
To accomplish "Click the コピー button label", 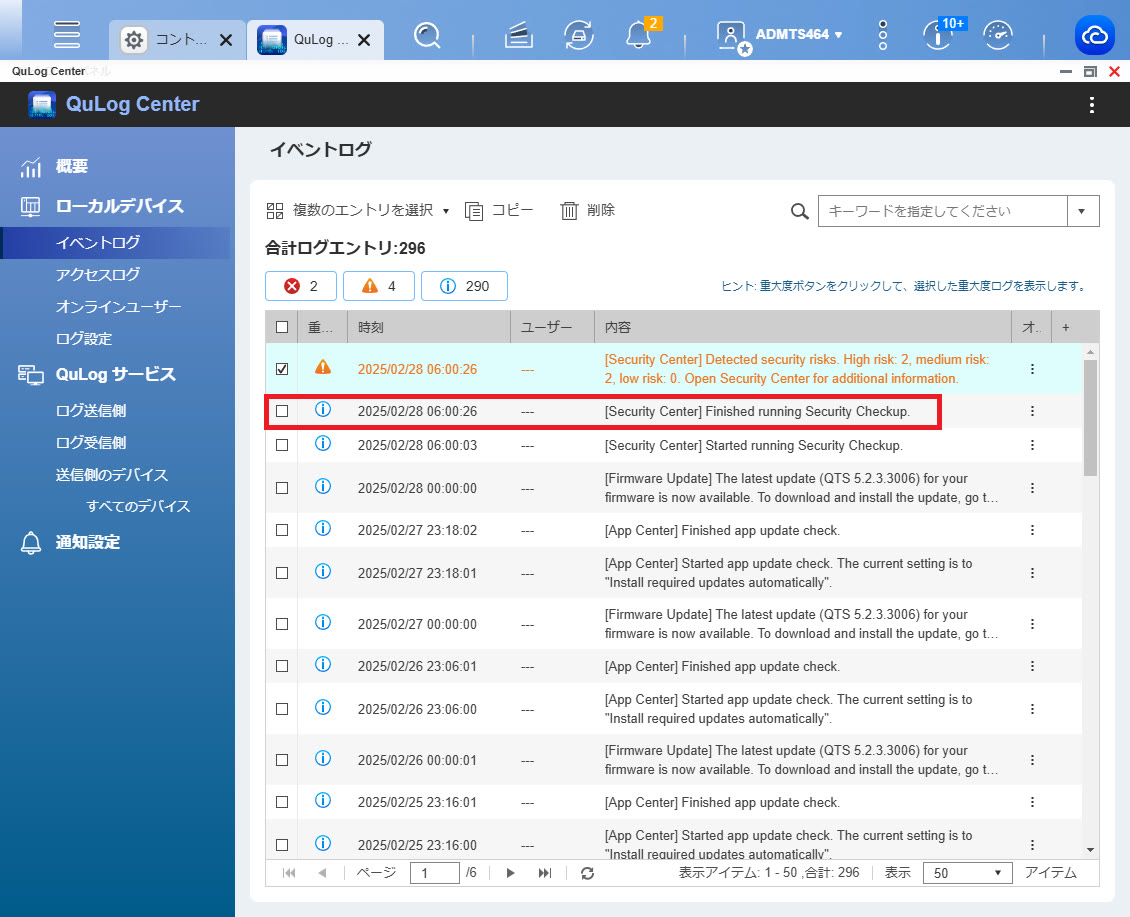I will click(x=512, y=211).
